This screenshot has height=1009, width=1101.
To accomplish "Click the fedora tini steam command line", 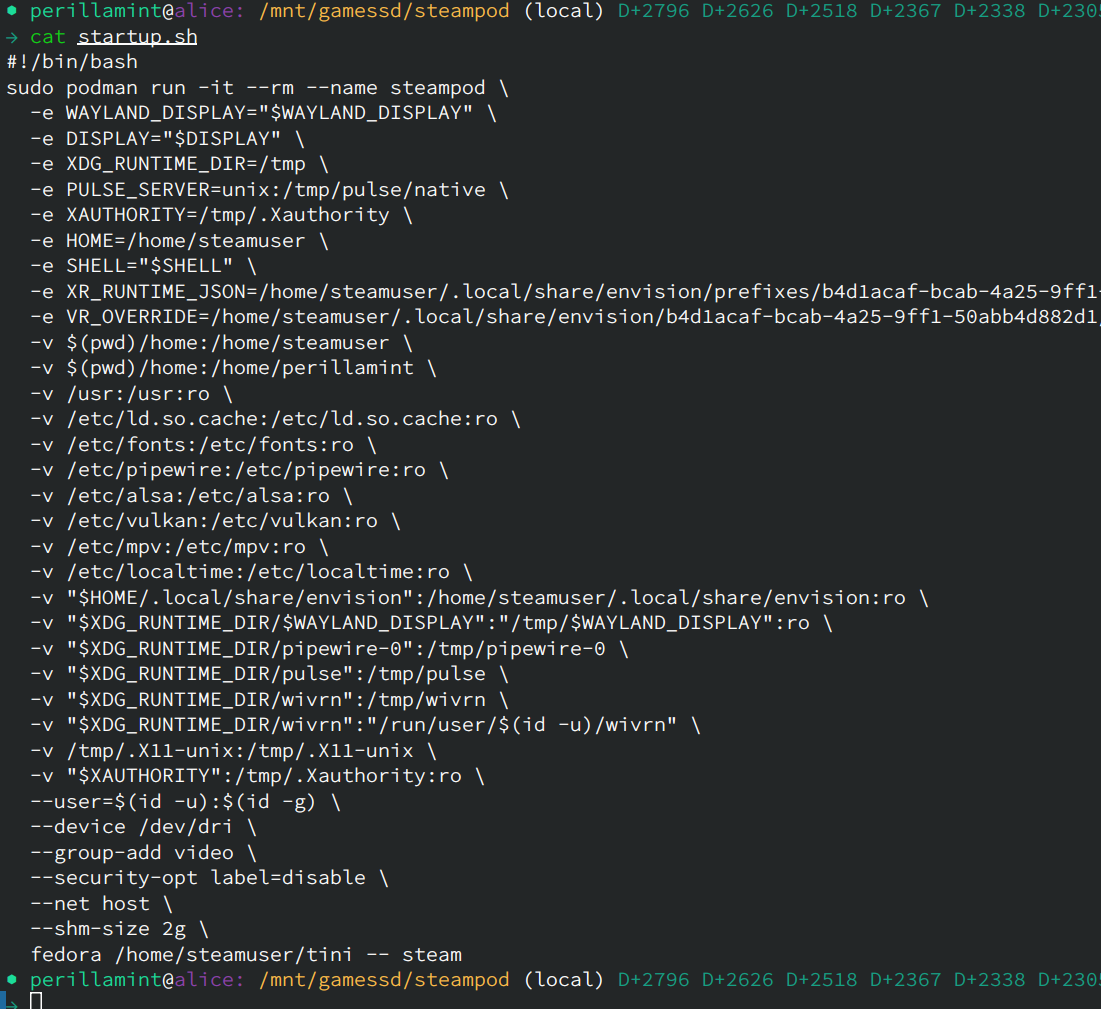I will pos(246,955).
